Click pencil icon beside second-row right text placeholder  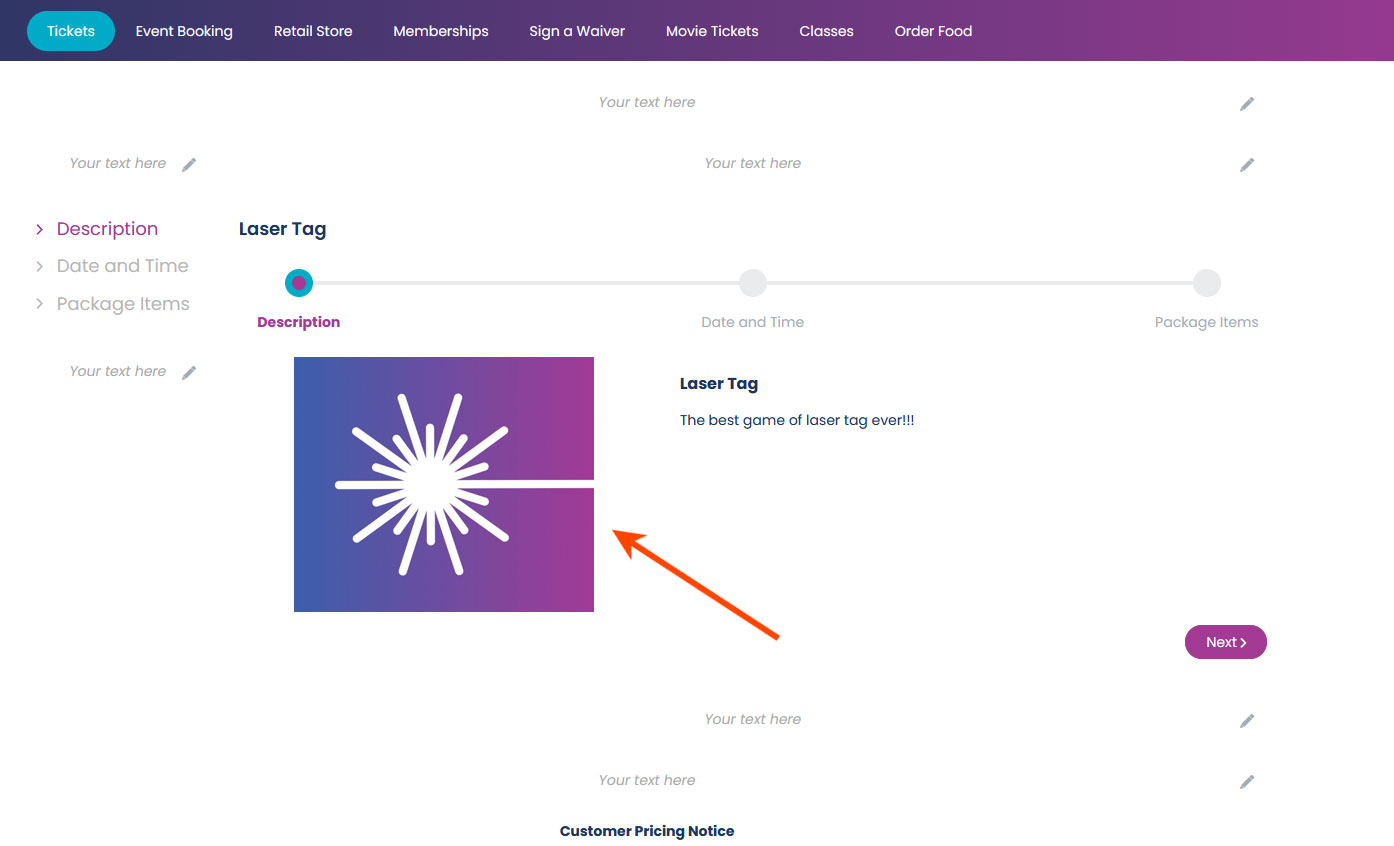point(1247,164)
